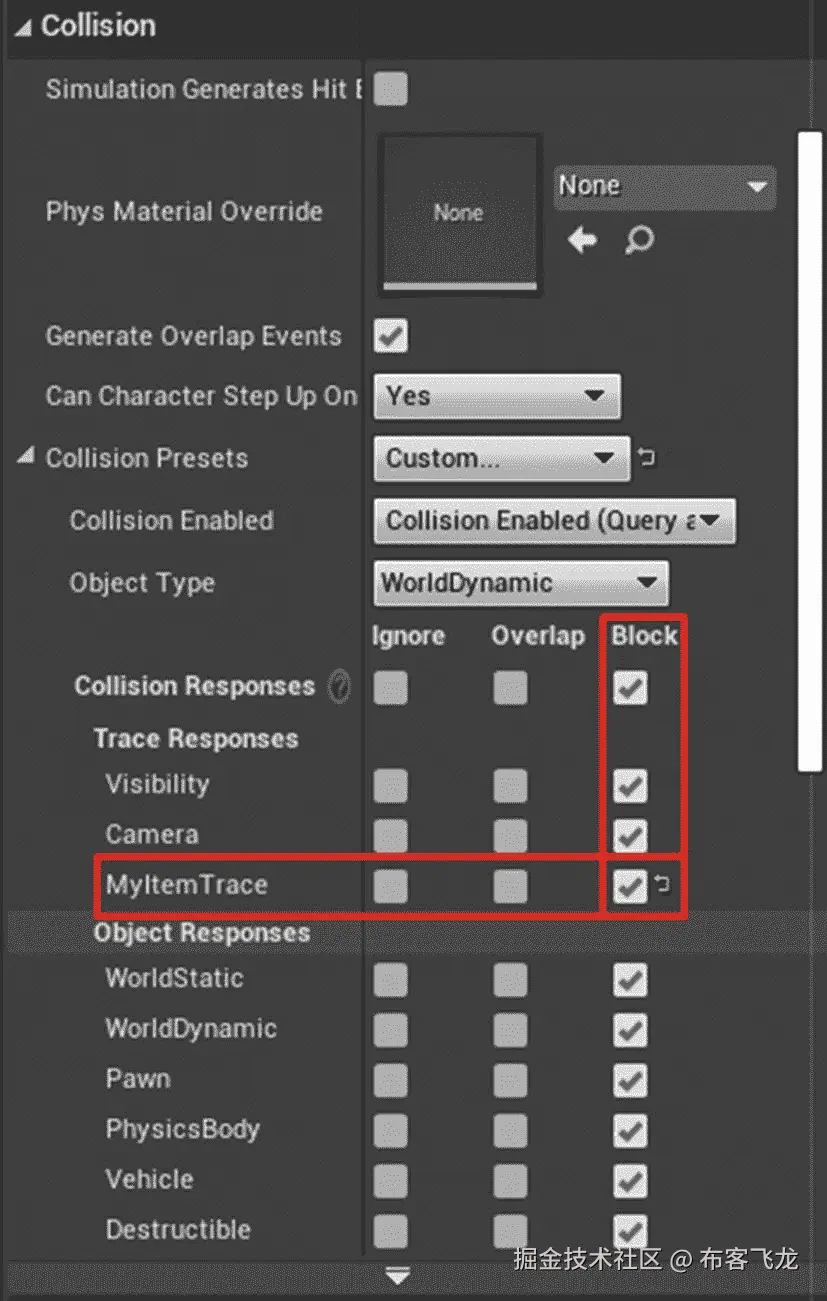Click the Browse to asset magnifier icon
This screenshot has height=1301, width=827.
[x=639, y=240]
